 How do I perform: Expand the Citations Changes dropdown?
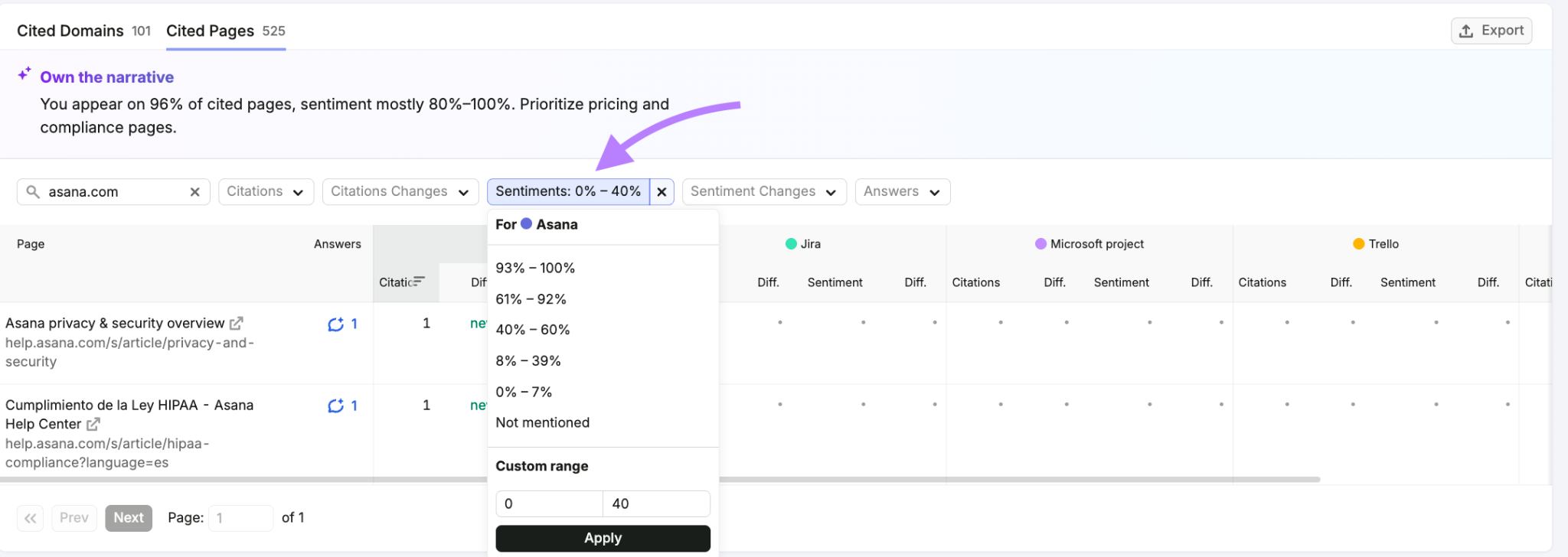(400, 192)
